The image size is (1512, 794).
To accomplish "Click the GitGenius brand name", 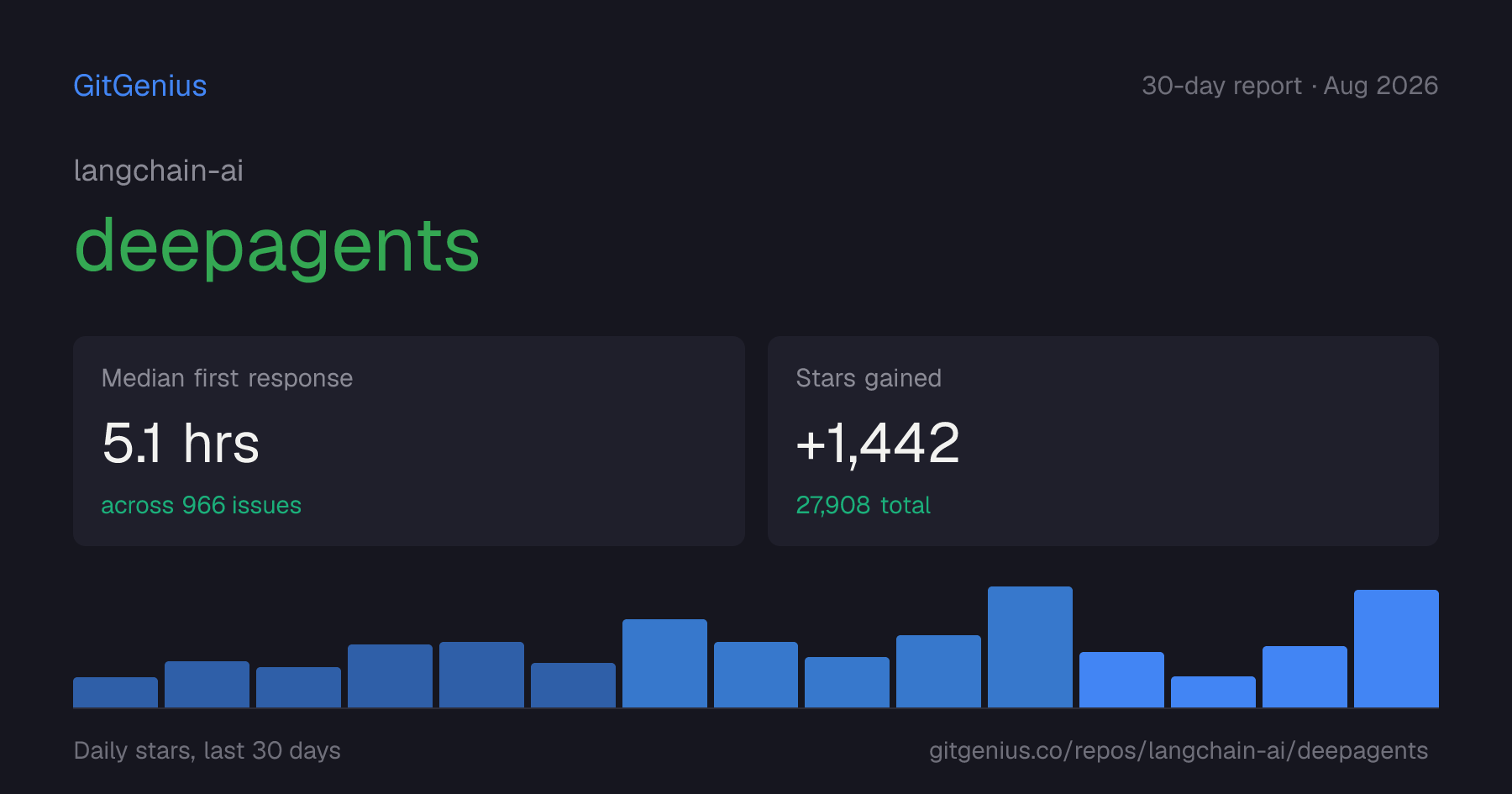I will pyautogui.click(x=140, y=86).
